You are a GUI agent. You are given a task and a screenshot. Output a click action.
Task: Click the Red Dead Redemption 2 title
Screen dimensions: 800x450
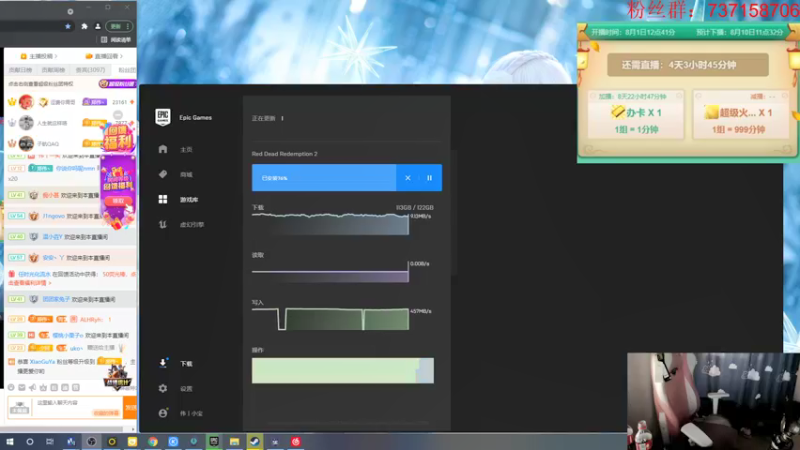click(284, 154)
